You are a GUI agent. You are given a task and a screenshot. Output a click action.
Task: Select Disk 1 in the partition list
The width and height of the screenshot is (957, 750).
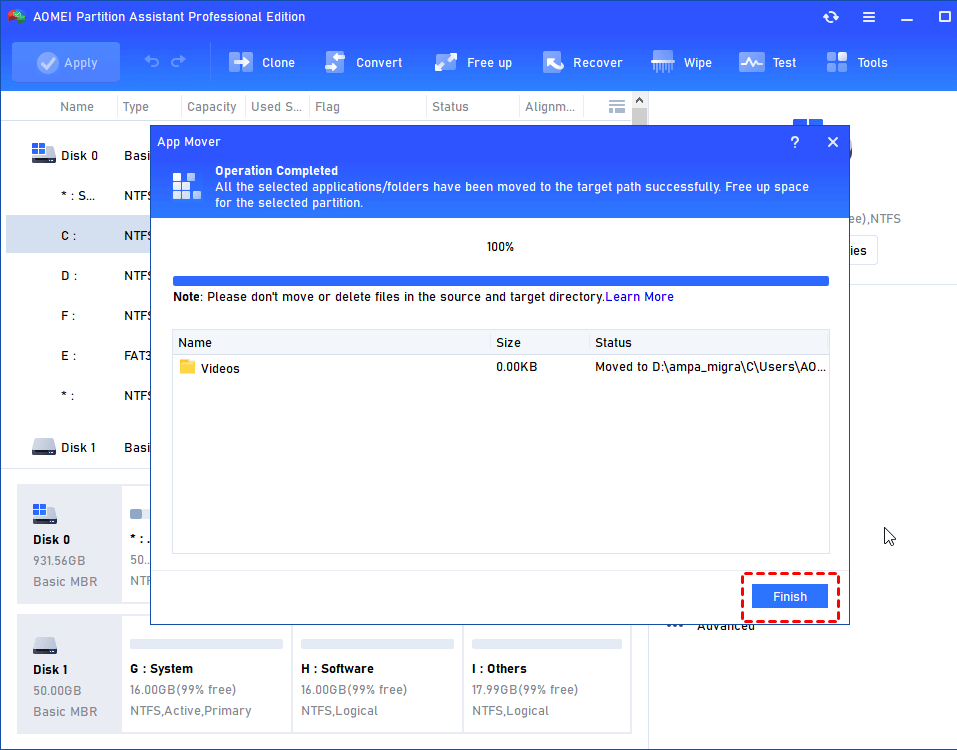coord(78,447)
